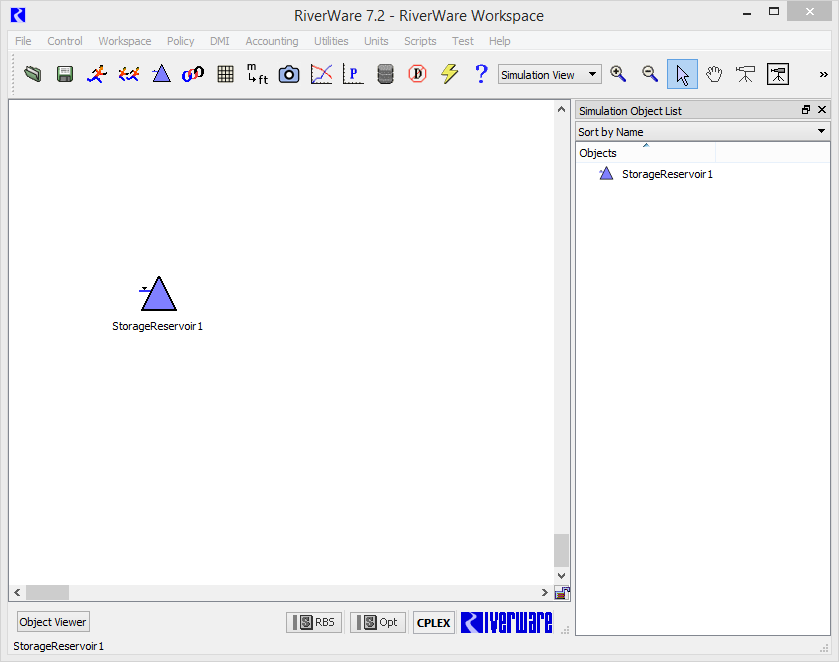This screenshot has height=662, width=839.
Task: Open the Accounting menu
Action: (272, 41)
